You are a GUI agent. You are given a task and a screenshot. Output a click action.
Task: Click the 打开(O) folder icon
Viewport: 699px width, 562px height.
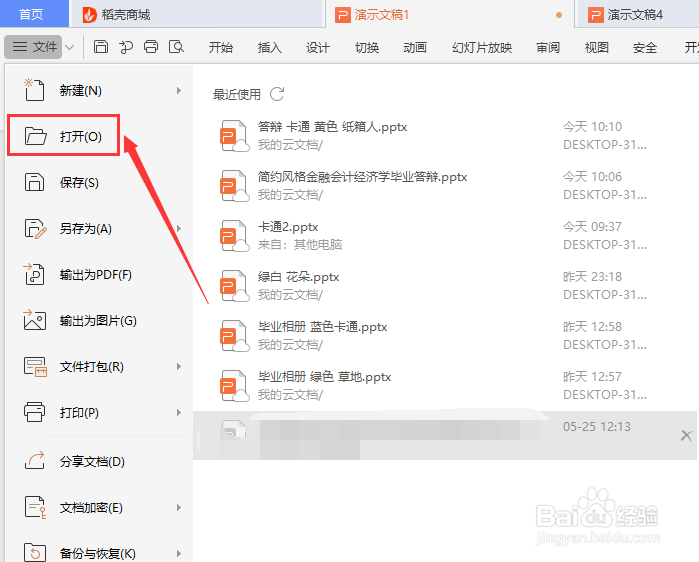coord(35,136)
